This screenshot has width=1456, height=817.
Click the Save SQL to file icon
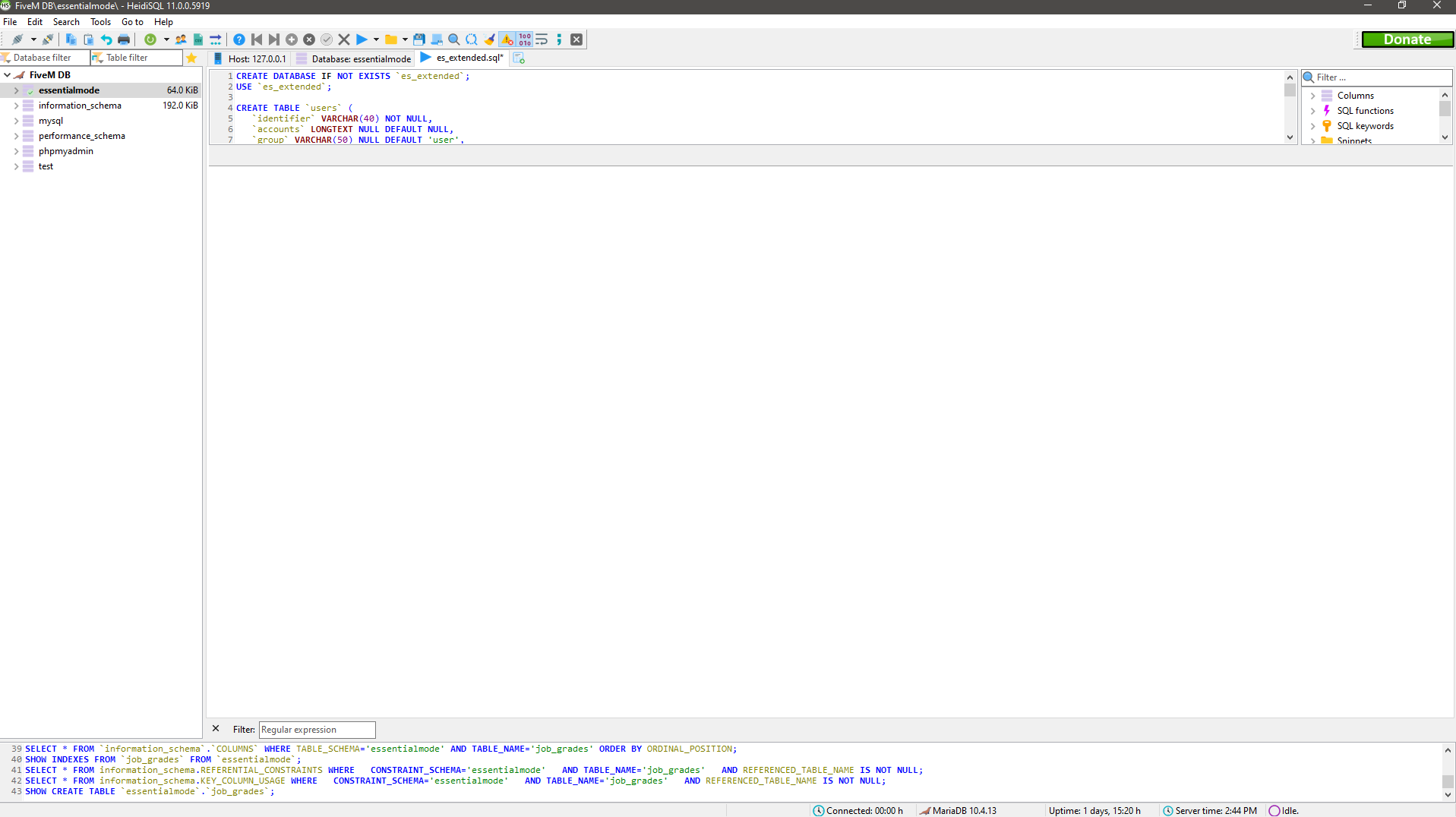(x=418, y=39)
